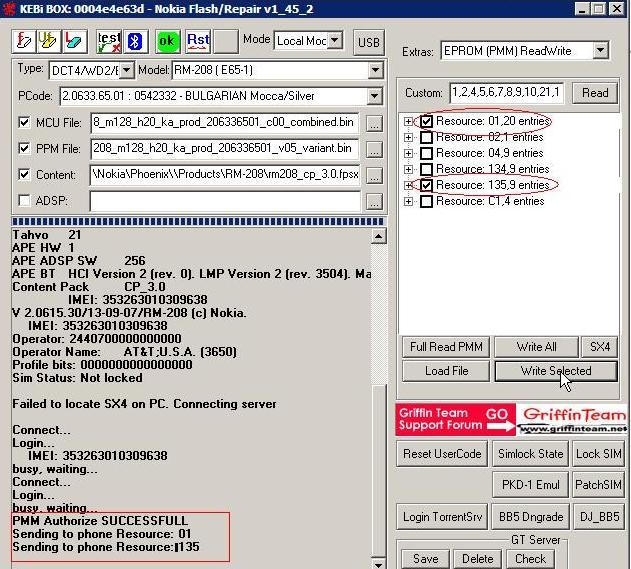Image resolution: width=631 pixels, height=569 pixels.
Task: Toggle the PPM File checkbox
Action: pos(24,148)
